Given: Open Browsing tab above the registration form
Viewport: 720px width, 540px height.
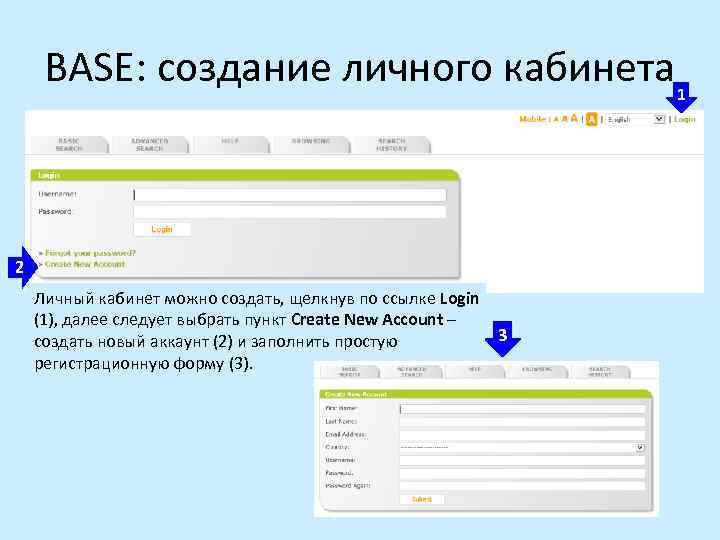Looking at the screenshot, I should (x=537, y=372).
